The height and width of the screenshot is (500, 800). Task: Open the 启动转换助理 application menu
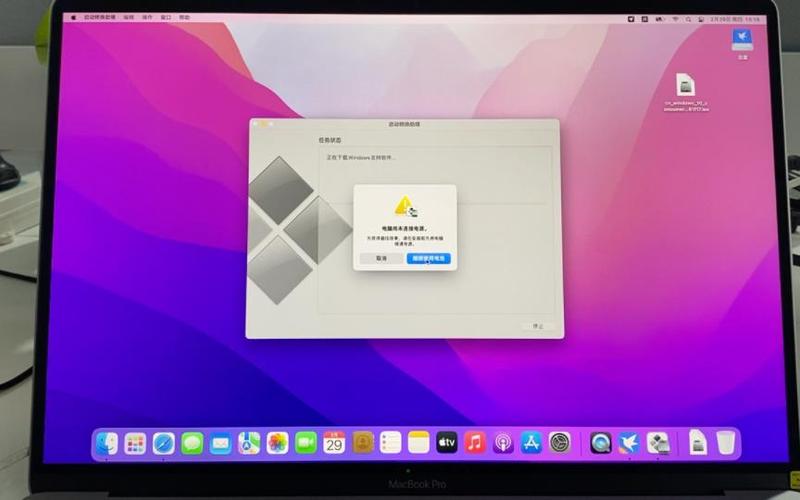(99, 17)
